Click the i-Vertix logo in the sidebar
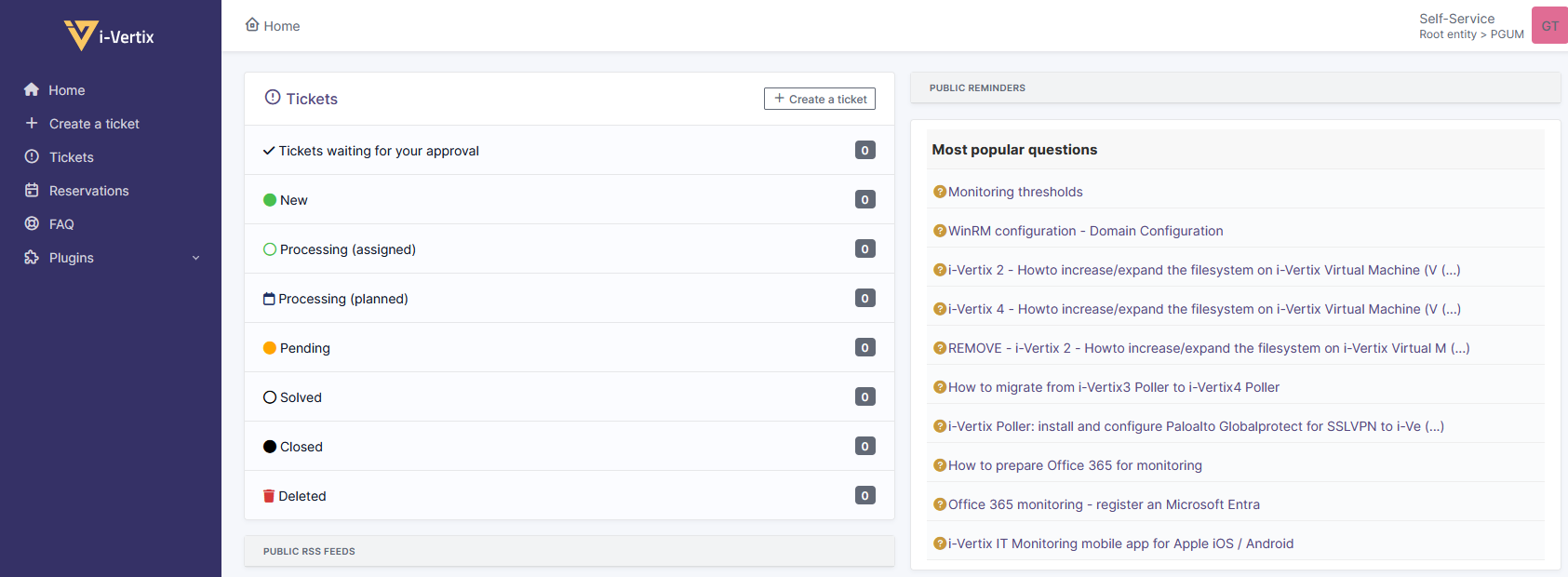This screenshot has height=577, width=1568. pos(110,35)
